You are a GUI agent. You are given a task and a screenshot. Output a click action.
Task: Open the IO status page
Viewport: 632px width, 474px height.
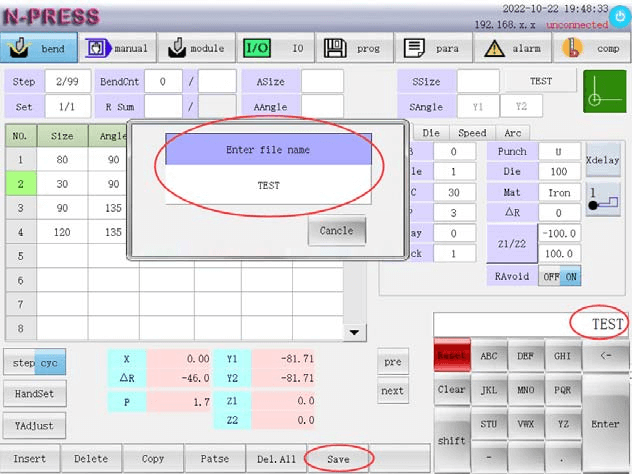pos(275,48)
